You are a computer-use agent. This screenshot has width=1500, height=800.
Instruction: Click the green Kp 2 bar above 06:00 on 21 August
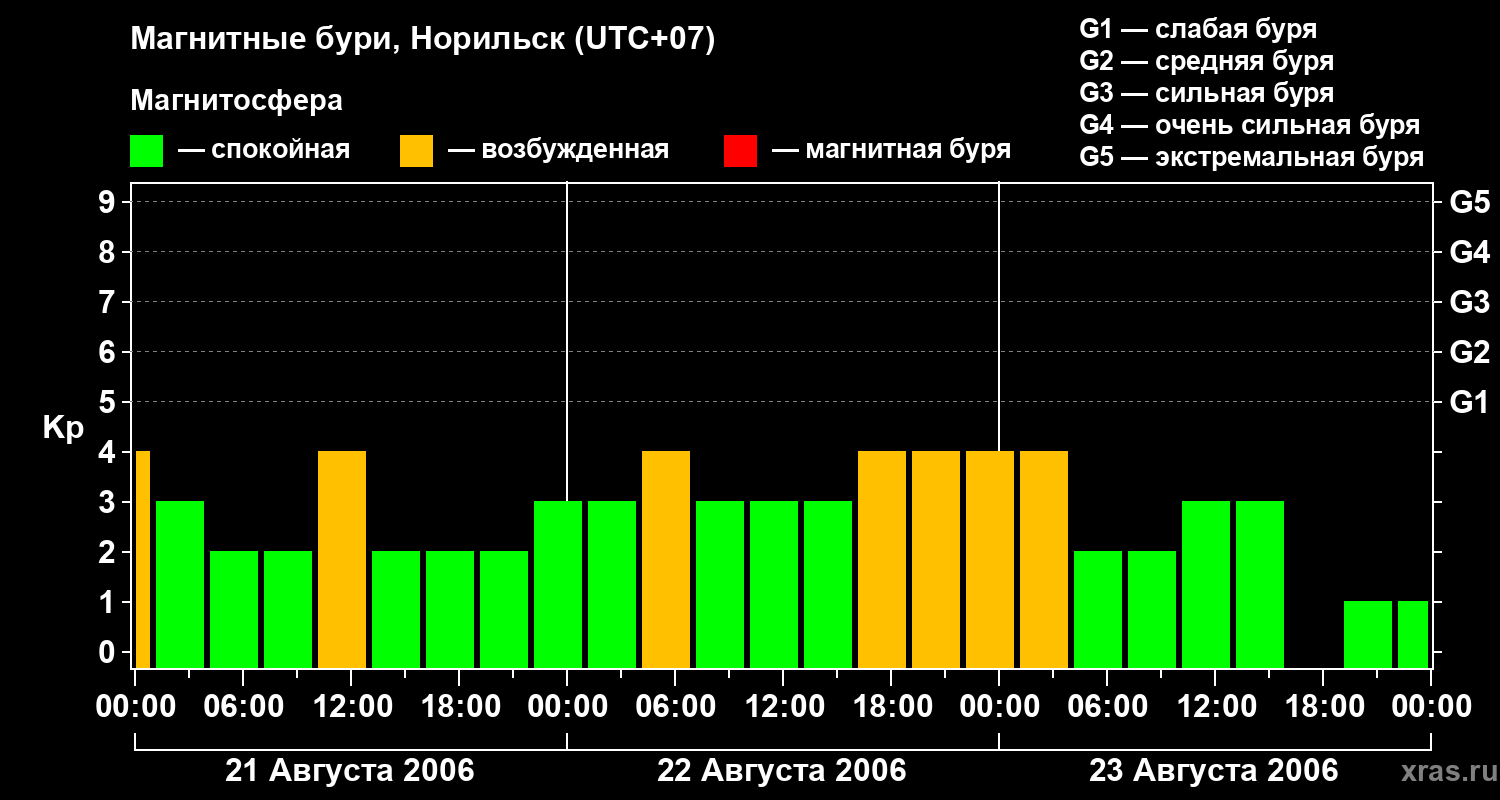pyautogui.click(x=234, y=609)
